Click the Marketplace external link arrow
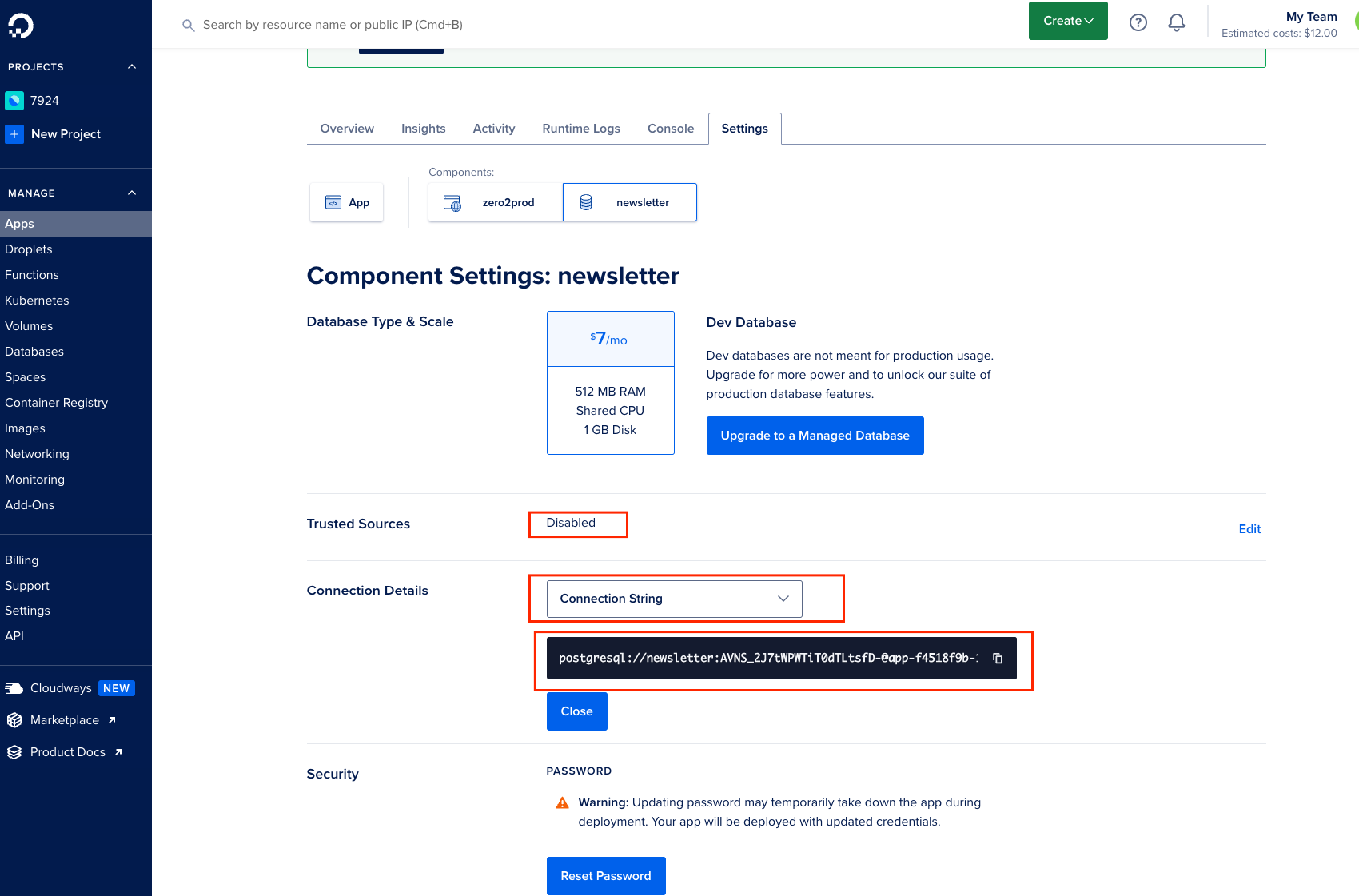This screenshot has height=896, width=1359. coord(112,720)
